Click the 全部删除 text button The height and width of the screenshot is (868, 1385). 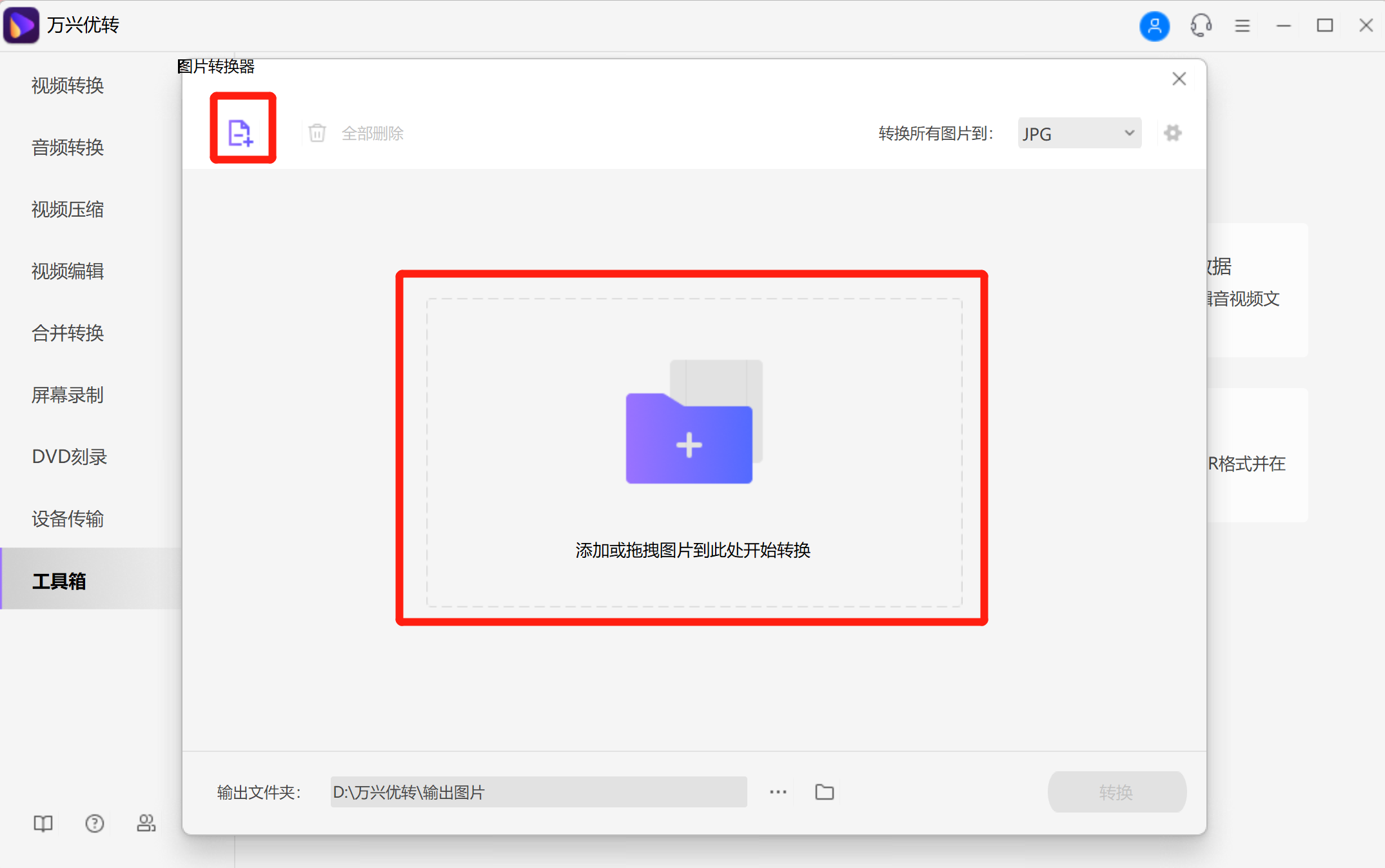373,133
